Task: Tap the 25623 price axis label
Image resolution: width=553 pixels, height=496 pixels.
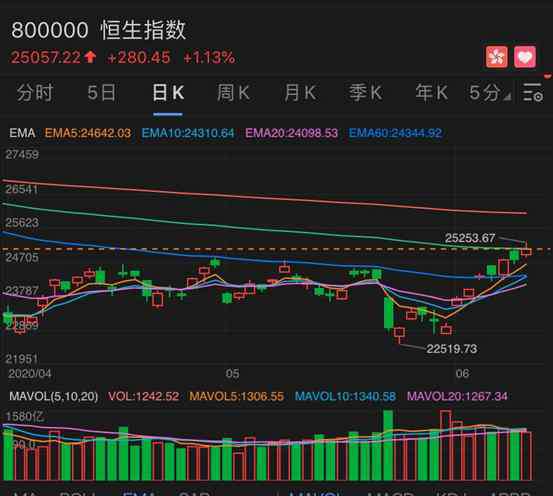Action: pyautogui.click(x=22, y=223)
